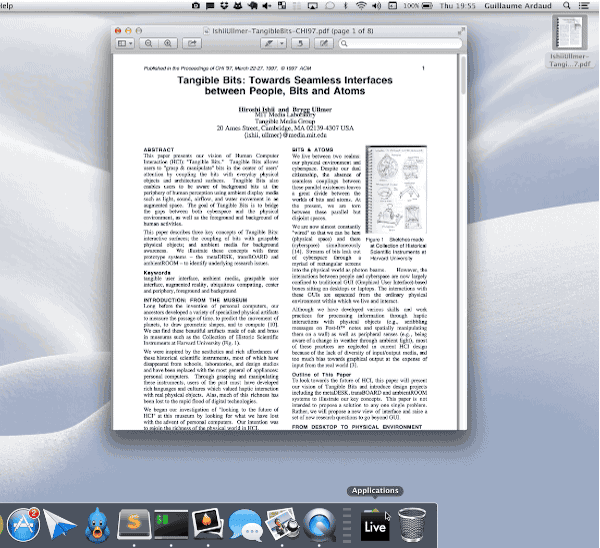Open the Help menu

point(7,6)
